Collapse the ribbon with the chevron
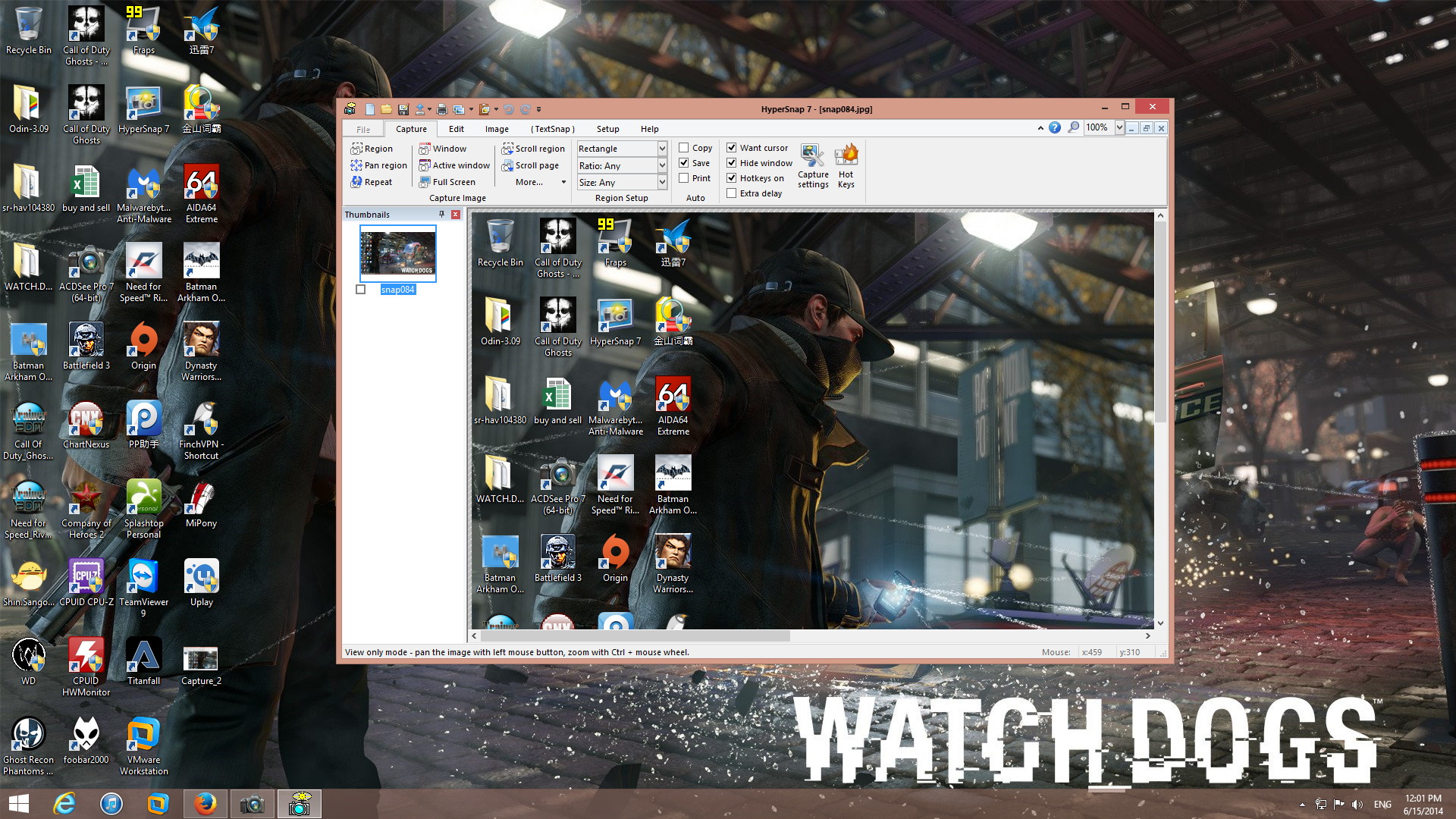The image size is (1456, 819). (1040, 127)
